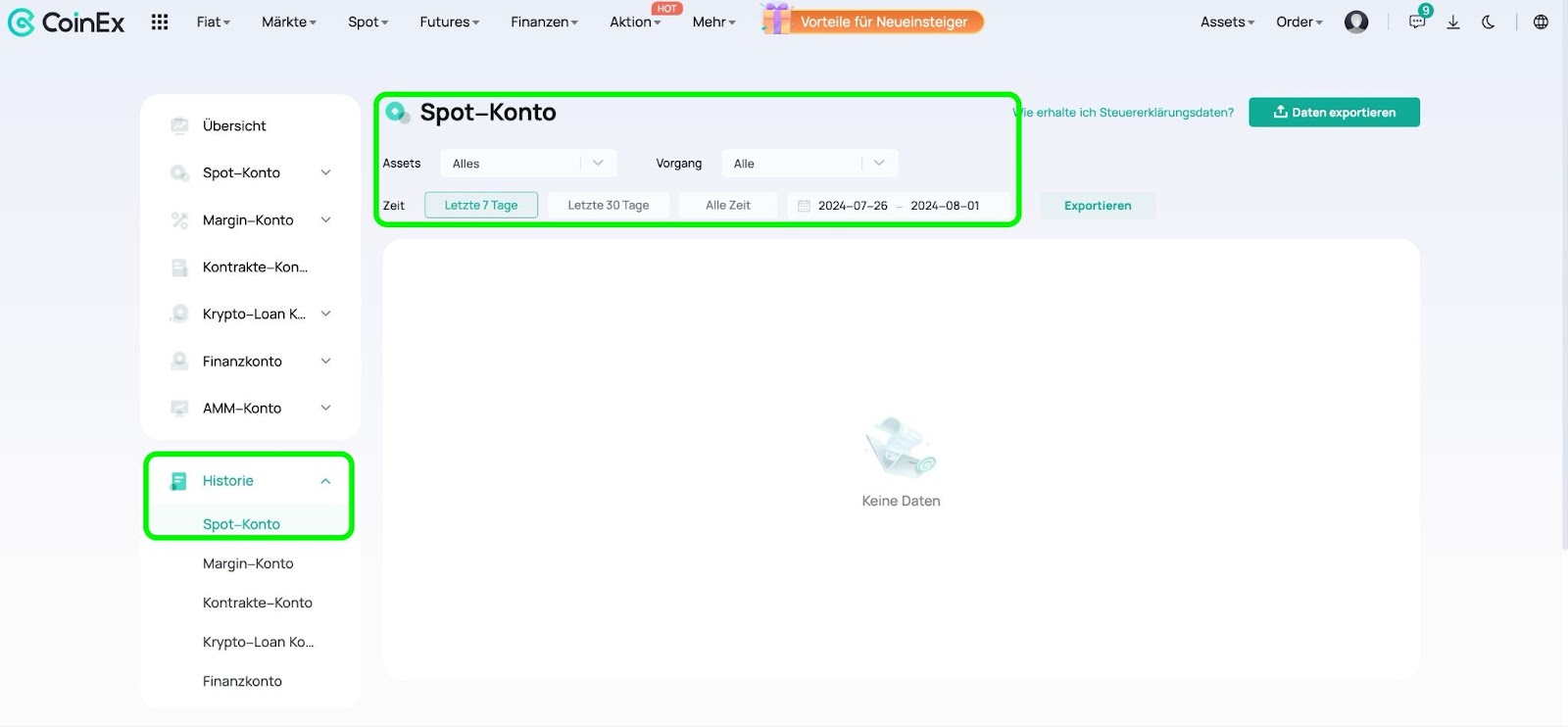Click the Historie document icon

(x=178, y=481)
